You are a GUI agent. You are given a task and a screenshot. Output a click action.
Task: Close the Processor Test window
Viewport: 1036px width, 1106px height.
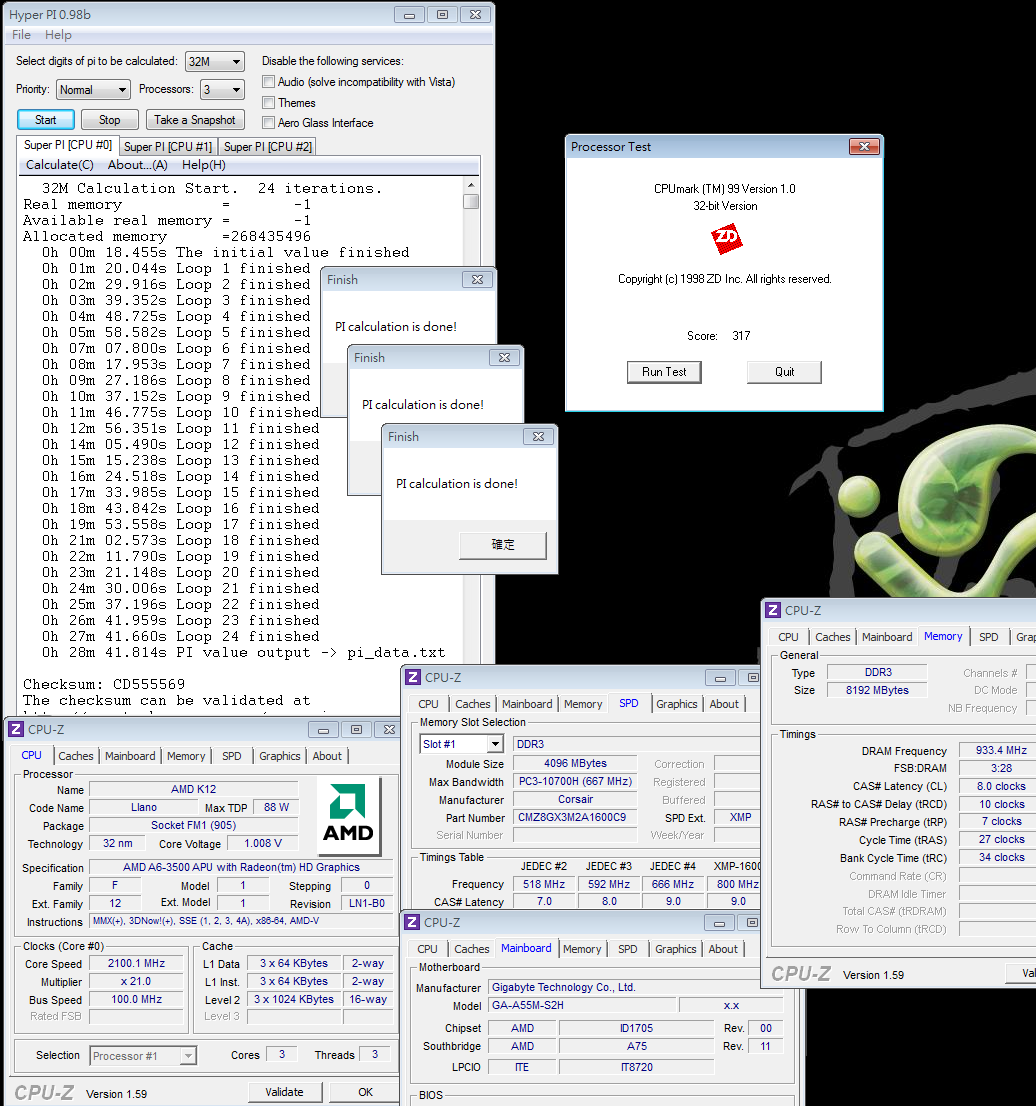click(864, 146)
